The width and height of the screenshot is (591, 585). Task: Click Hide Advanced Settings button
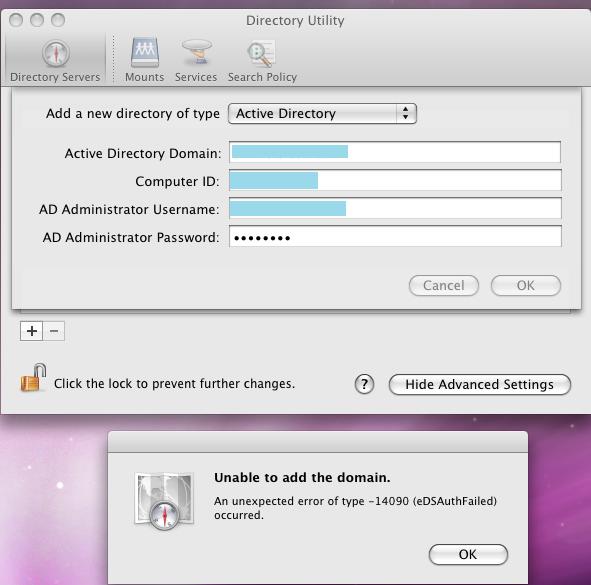pos(480,384)
